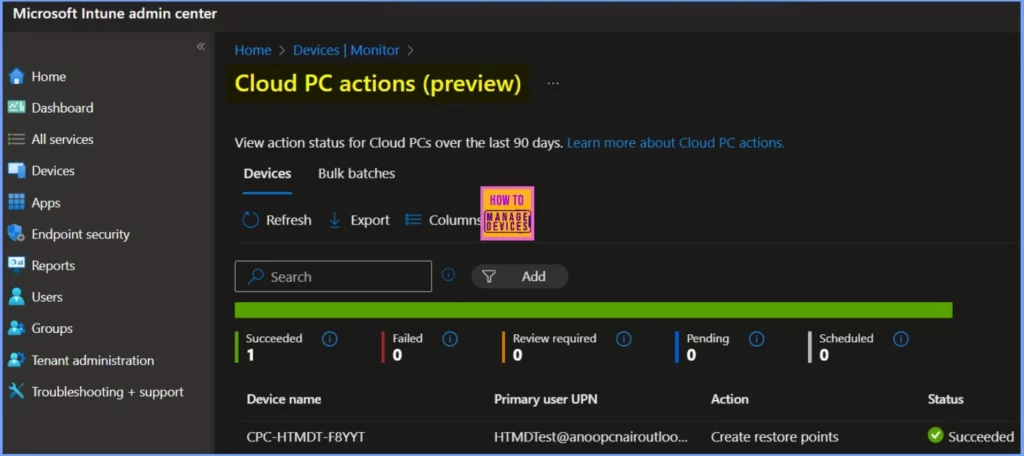Viewport: 1024px width, 456px height.
Task: Click Devices | Monitor breadcrumb
Action: pyautogui.click(x=346, y=50)
